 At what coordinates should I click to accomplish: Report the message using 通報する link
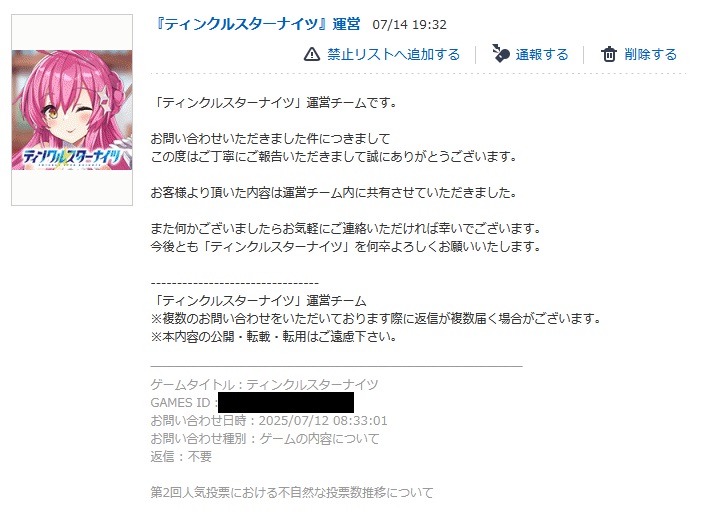[x=542, y=54]
